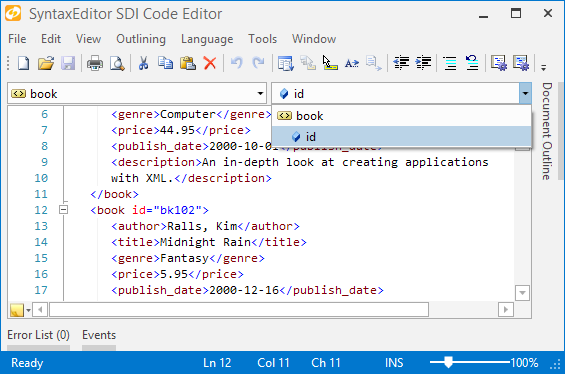Create a new document with toolbar icon
This screenshot has height=374, width=565.
pos(24,63)
